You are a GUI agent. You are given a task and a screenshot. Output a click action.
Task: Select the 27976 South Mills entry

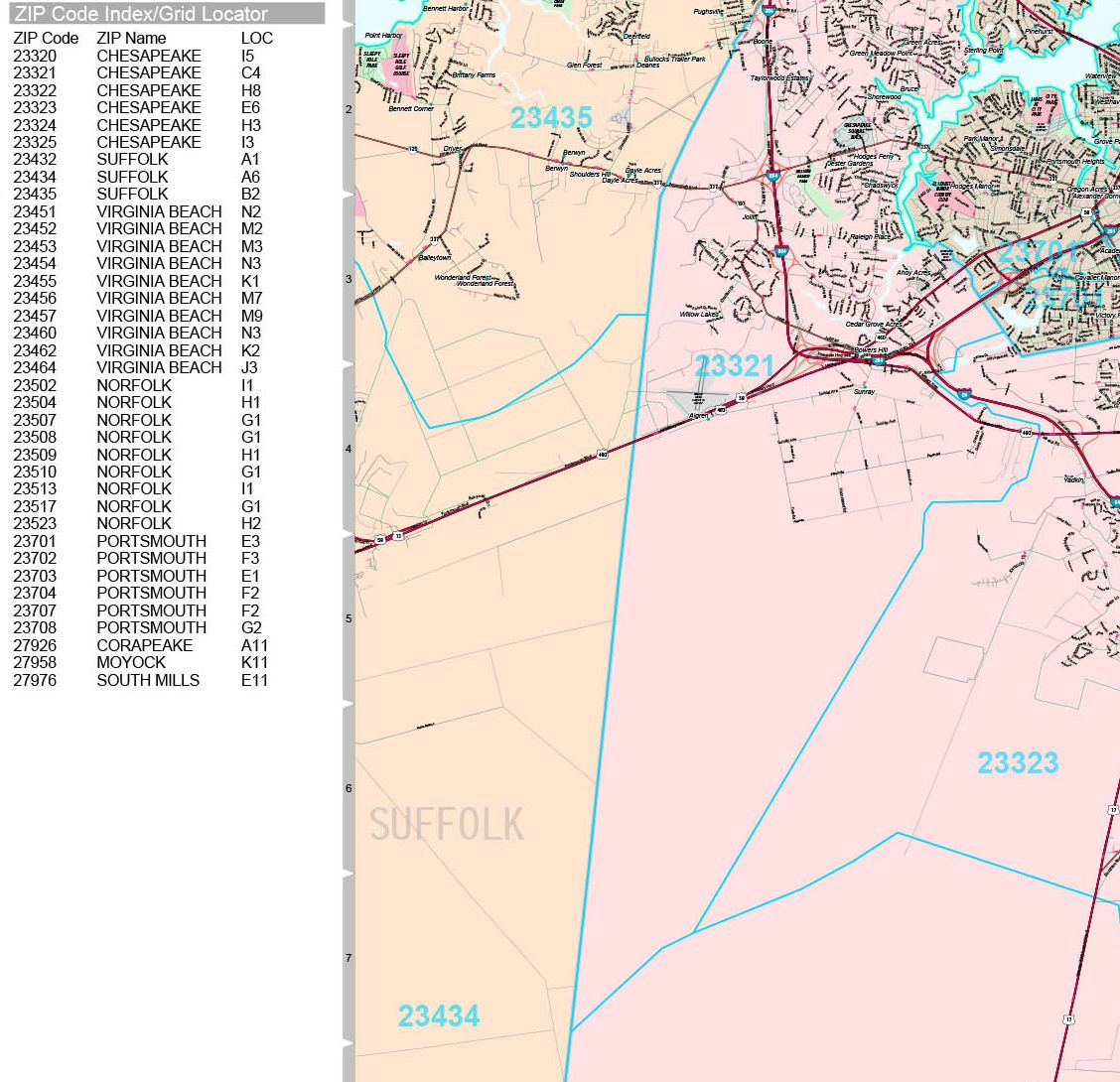pyautogui.click(x=143, y=680)
